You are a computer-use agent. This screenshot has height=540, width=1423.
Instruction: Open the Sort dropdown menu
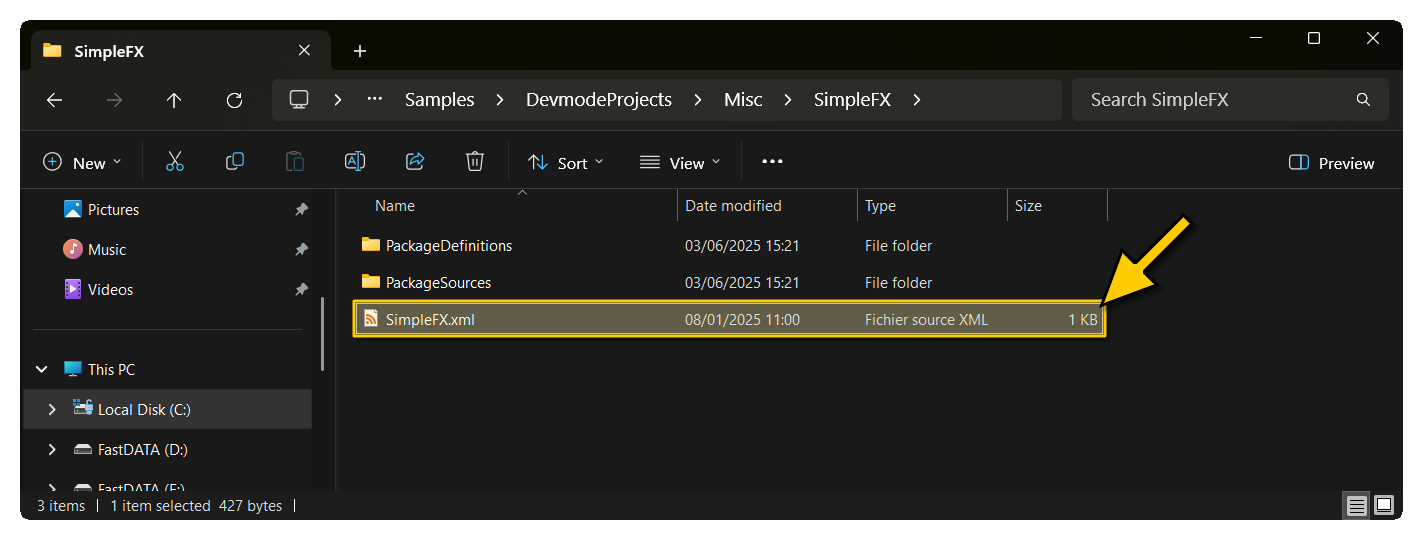point(566,163)
